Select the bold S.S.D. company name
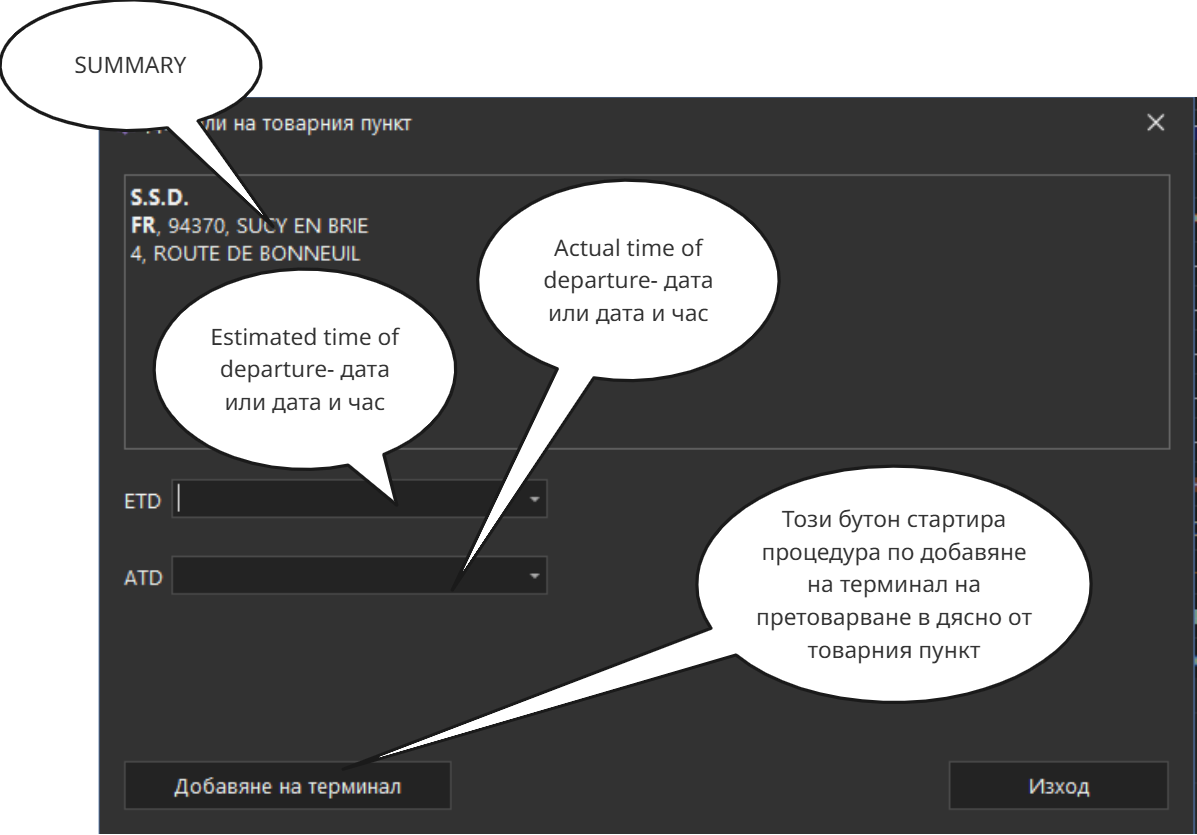This screenshot has height=835, width=1197. [159, 197]
